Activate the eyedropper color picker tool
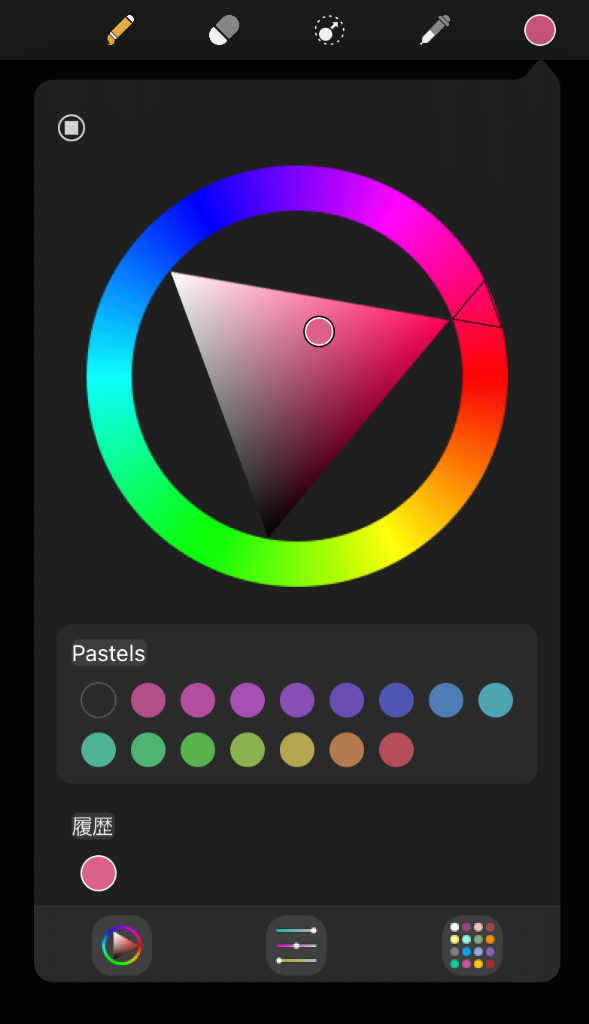 (435, 30)
